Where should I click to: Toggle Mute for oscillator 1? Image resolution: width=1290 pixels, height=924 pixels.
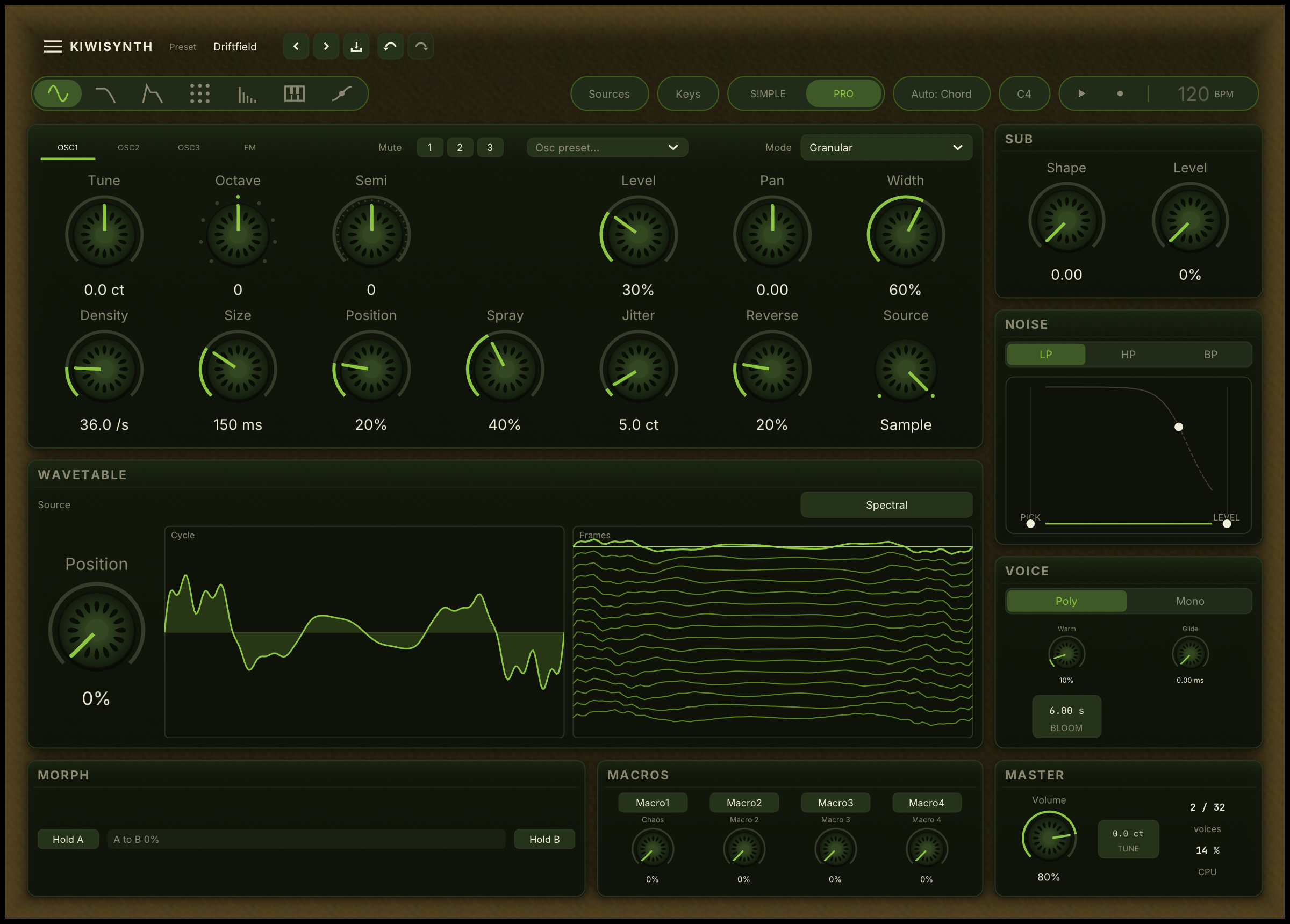point(430,148)
